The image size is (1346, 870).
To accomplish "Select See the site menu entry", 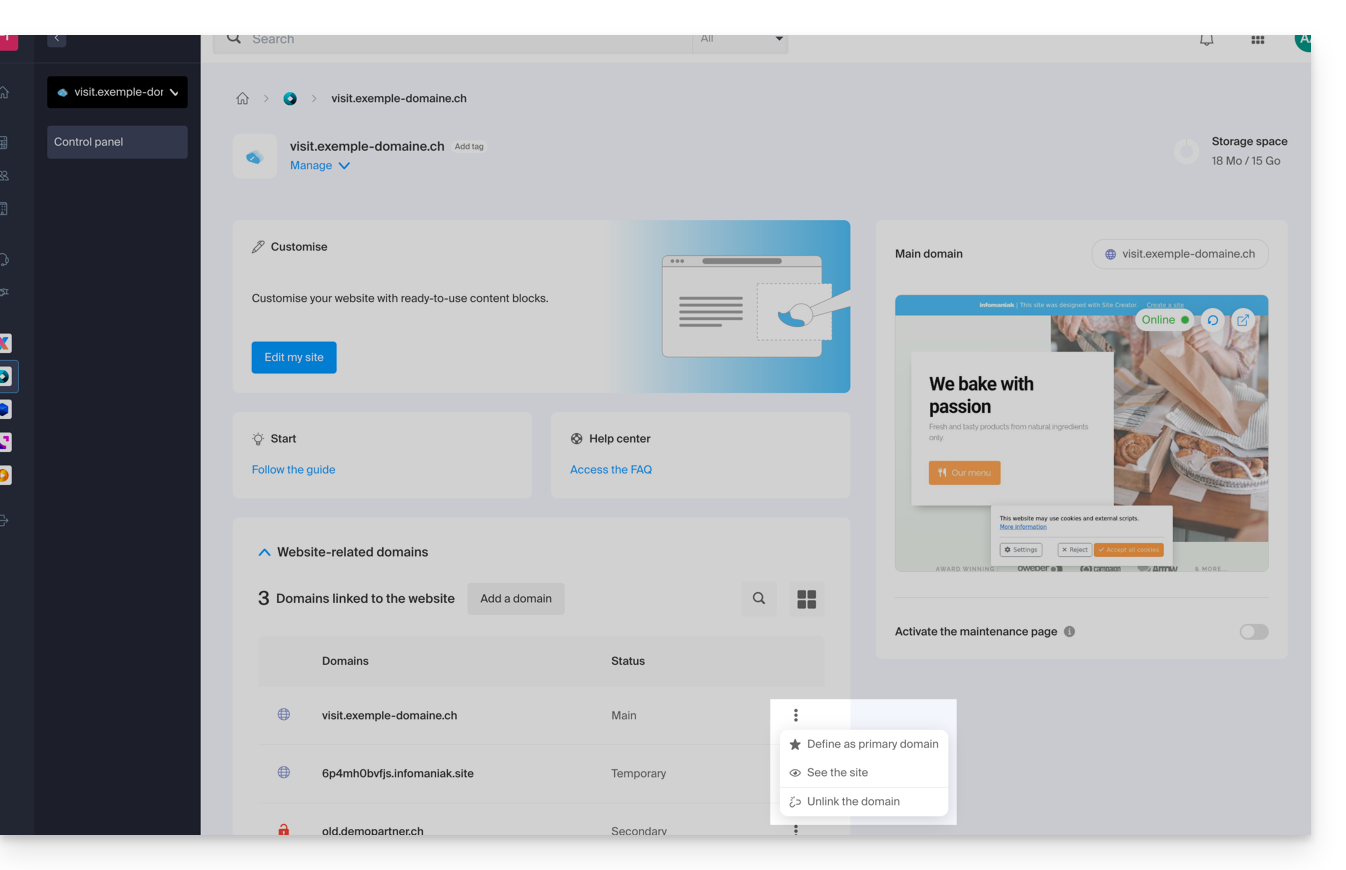I will coord(837,773).
